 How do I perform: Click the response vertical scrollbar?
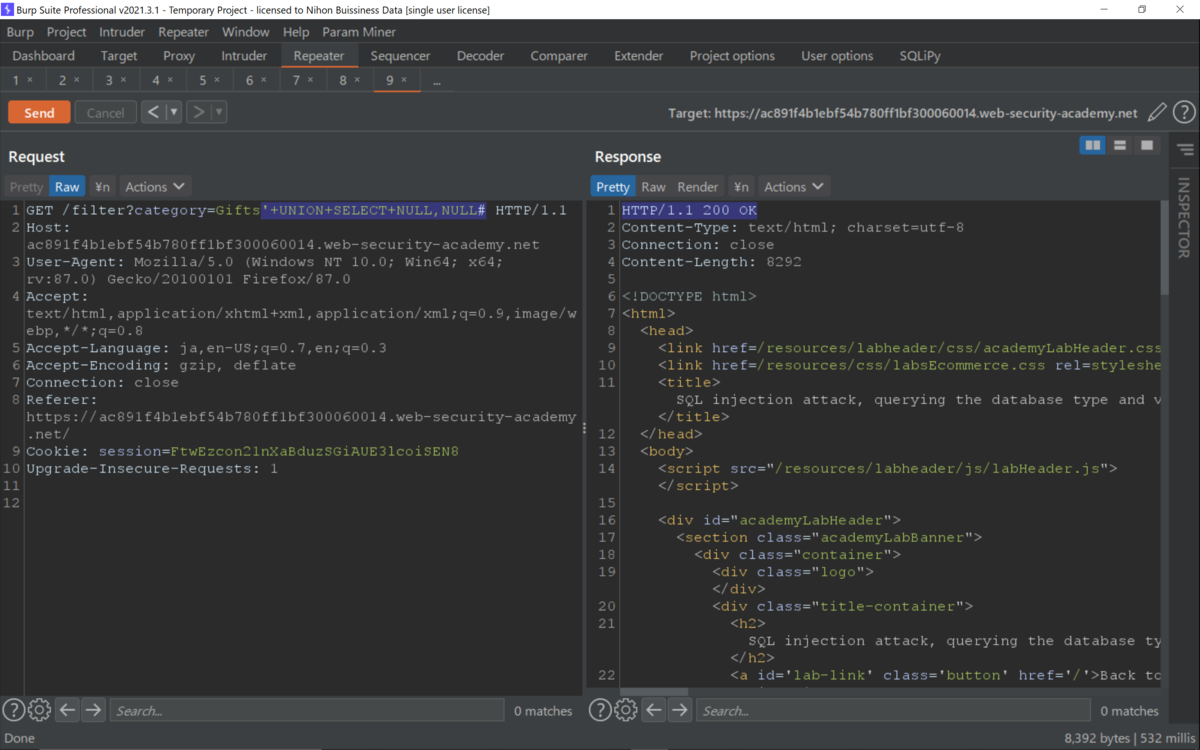tap(1163, 248)
